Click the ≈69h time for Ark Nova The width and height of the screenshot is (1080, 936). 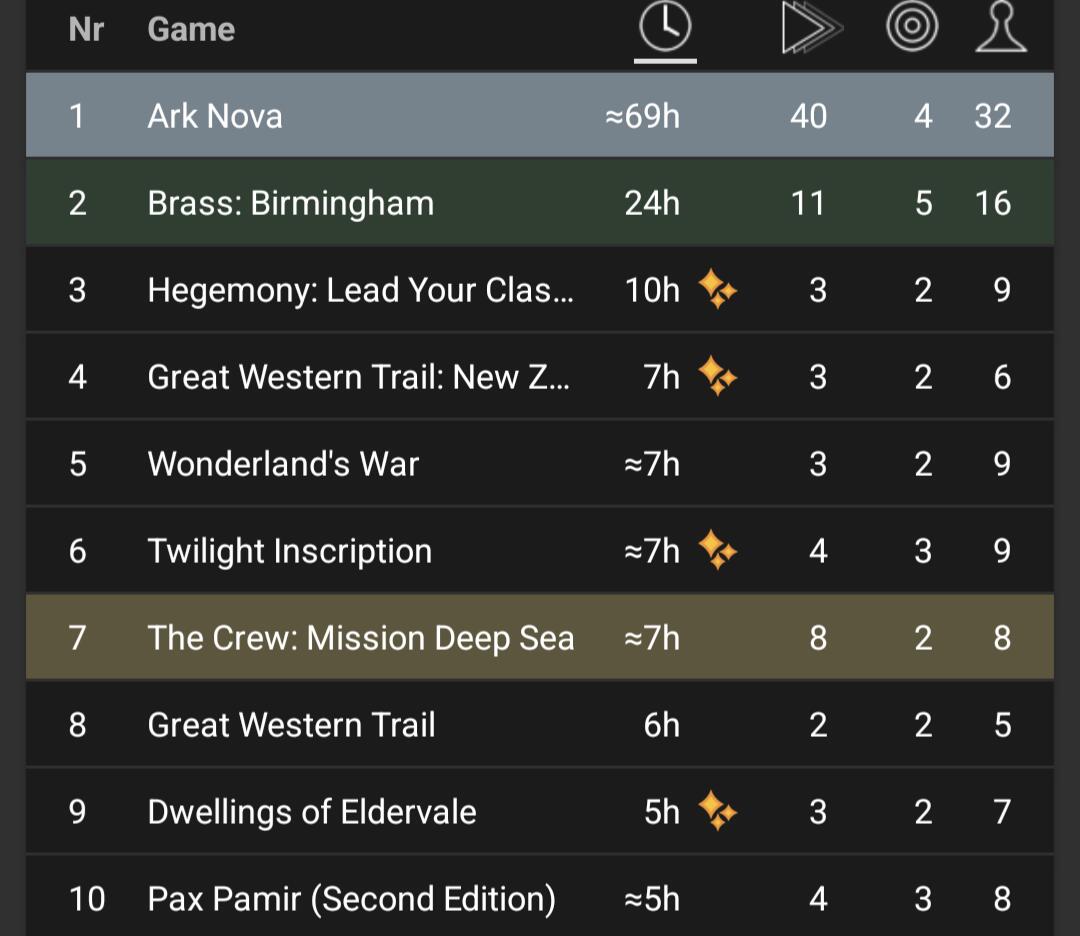pyautogui.click(x=643, y=116)
